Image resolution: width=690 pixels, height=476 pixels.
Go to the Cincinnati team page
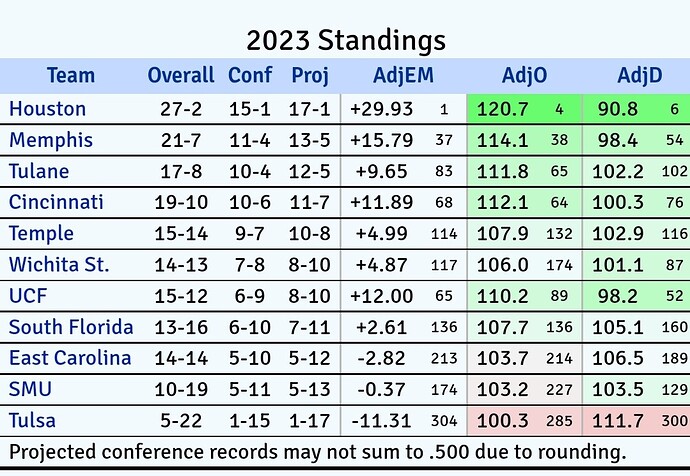click(x=56, y=202)
